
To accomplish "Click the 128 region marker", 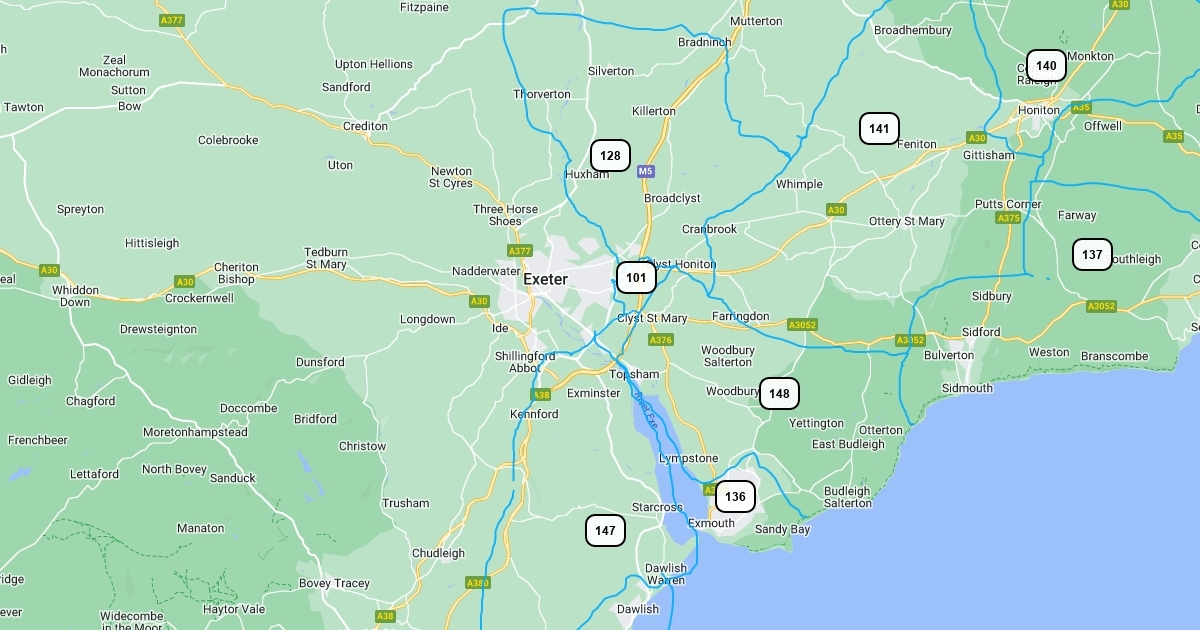I will (610, 155).
